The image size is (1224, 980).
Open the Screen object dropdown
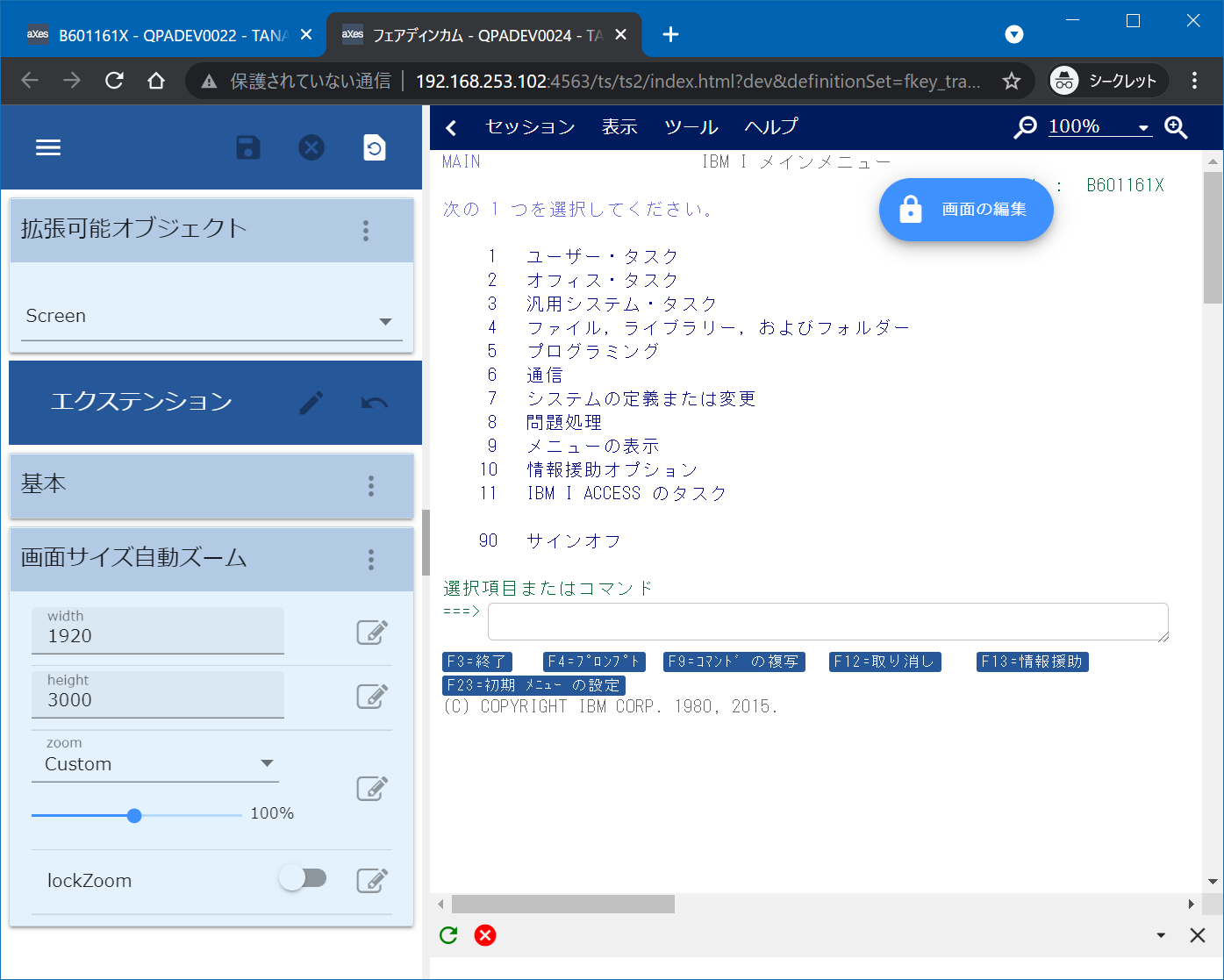tap(211, 318)
